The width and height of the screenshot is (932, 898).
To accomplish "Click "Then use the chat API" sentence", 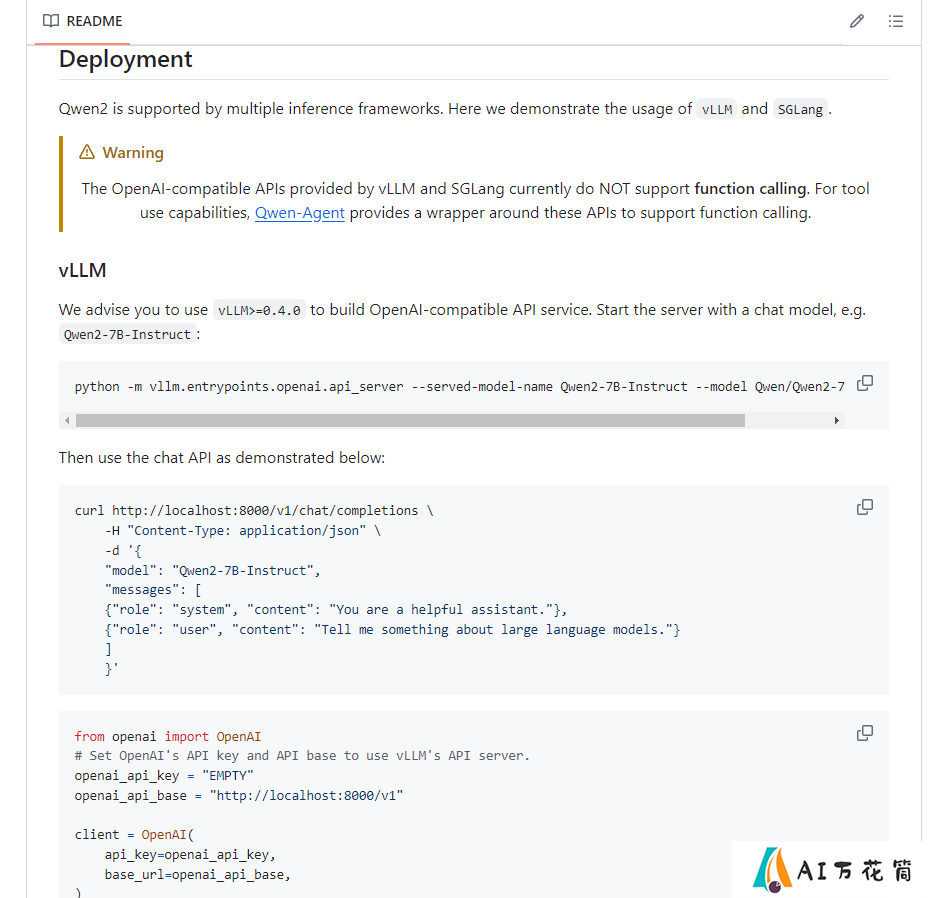I will (222, 458).
